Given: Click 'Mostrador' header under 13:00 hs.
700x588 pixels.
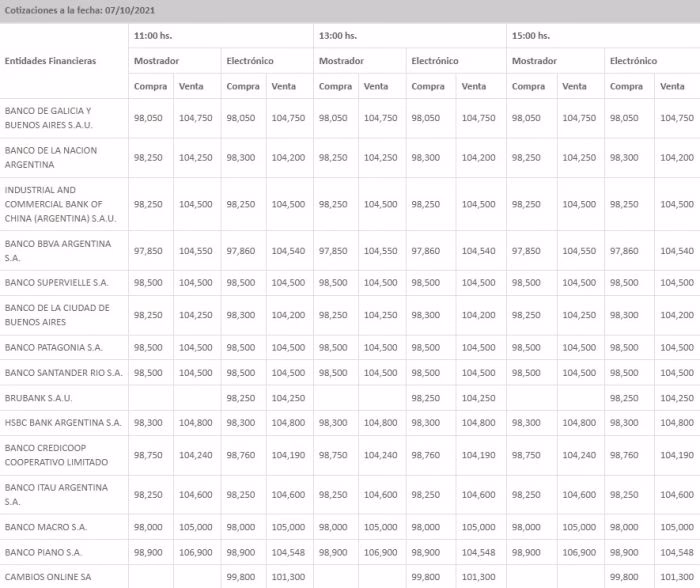Looking at the screenshot, I should (341, 61).
